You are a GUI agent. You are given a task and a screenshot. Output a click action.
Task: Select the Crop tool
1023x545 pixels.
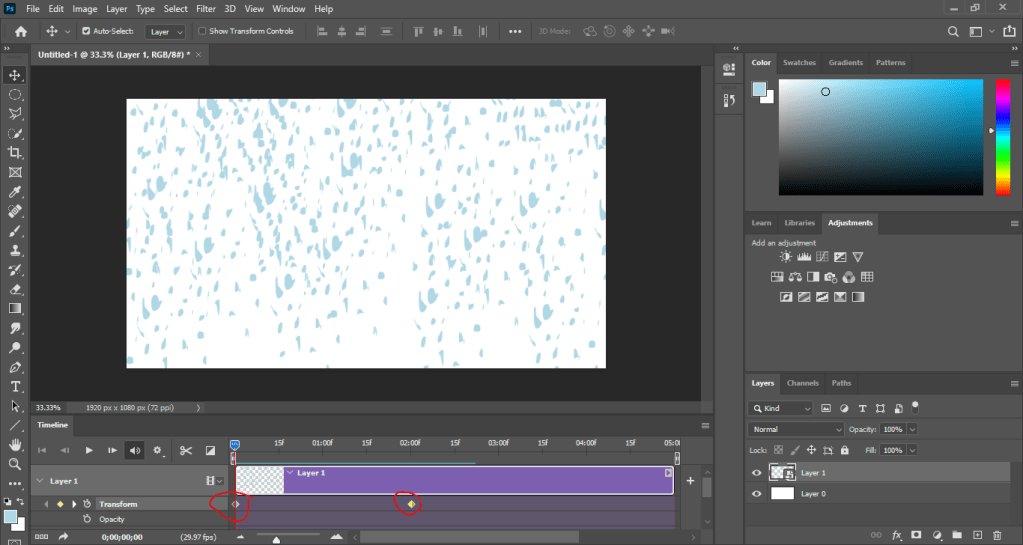pos(15,152)
